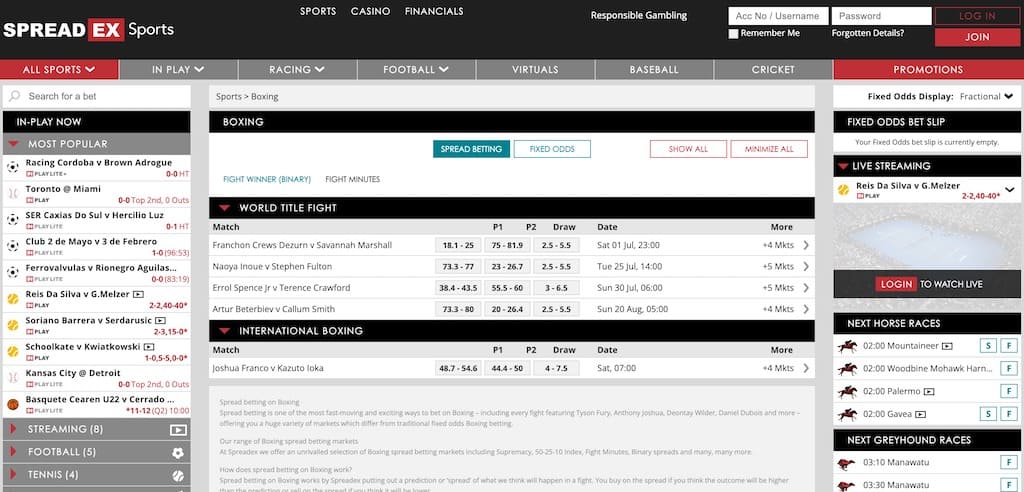Click the Show All button
This screenshot has height=492, width=1024.
click(688, 149)
